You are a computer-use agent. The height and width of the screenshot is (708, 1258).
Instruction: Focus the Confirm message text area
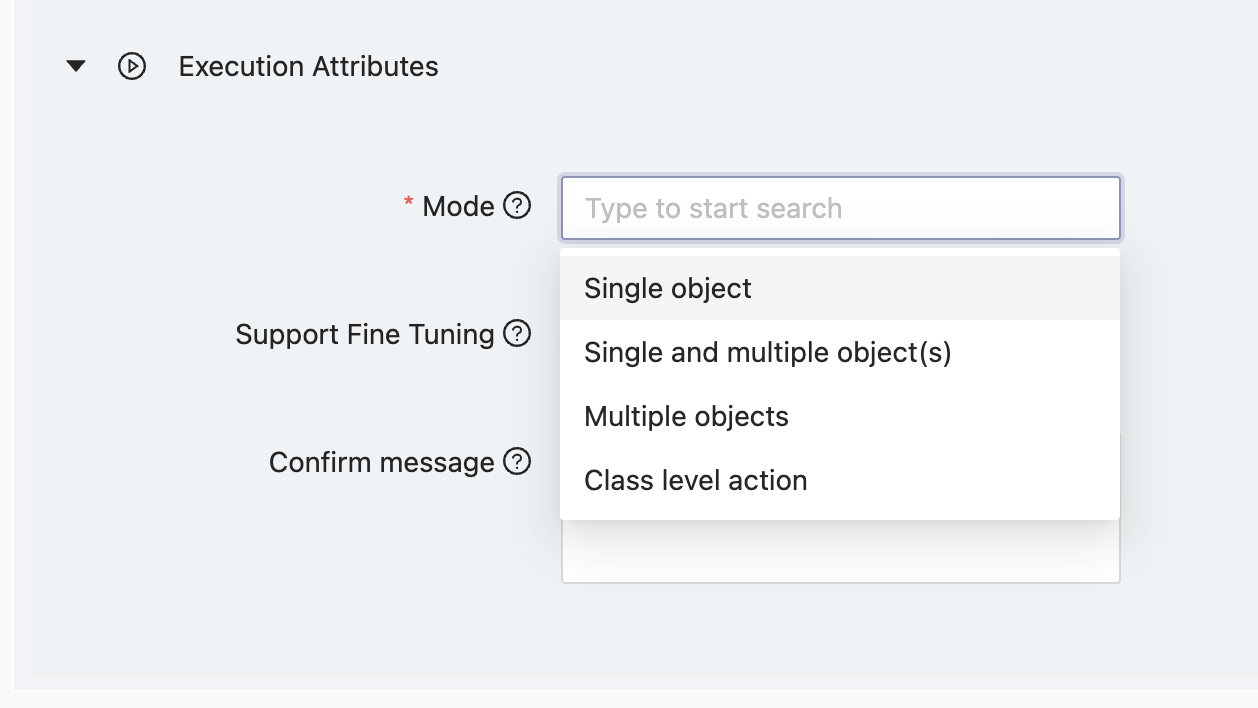point(840,555)
